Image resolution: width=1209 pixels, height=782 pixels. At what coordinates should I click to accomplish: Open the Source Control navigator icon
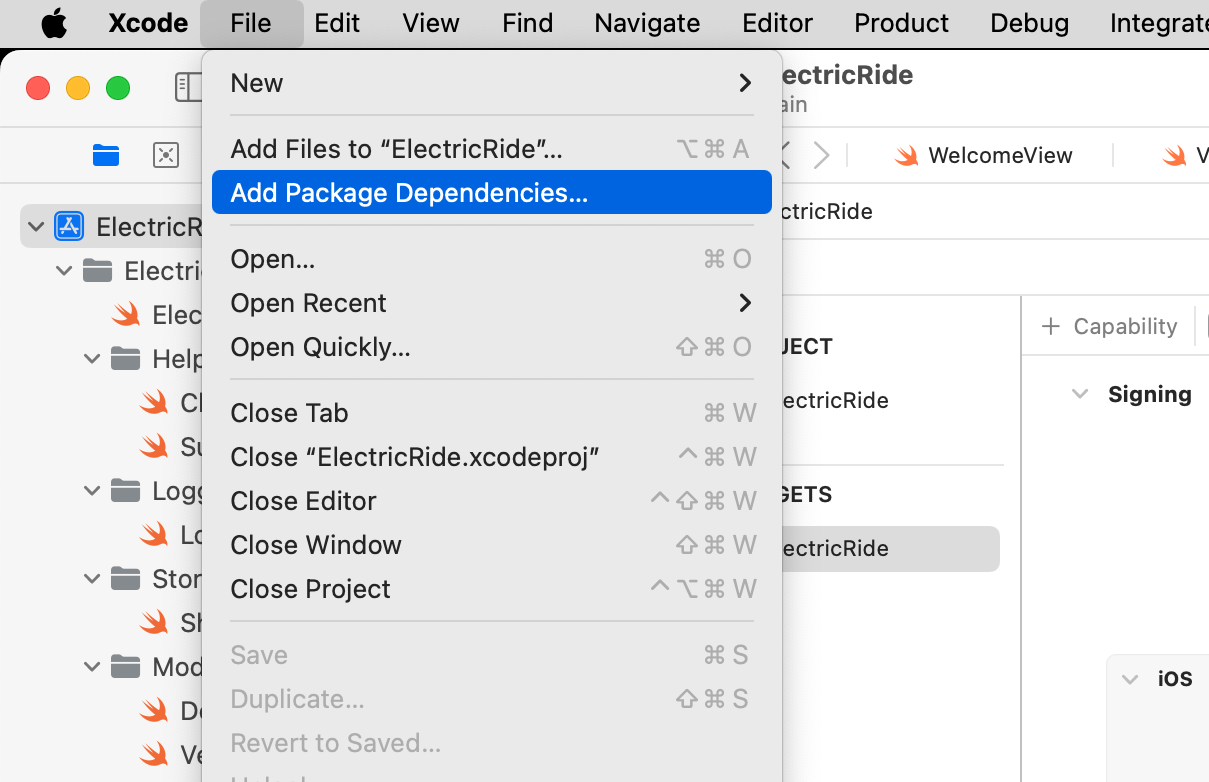point(165,155)
